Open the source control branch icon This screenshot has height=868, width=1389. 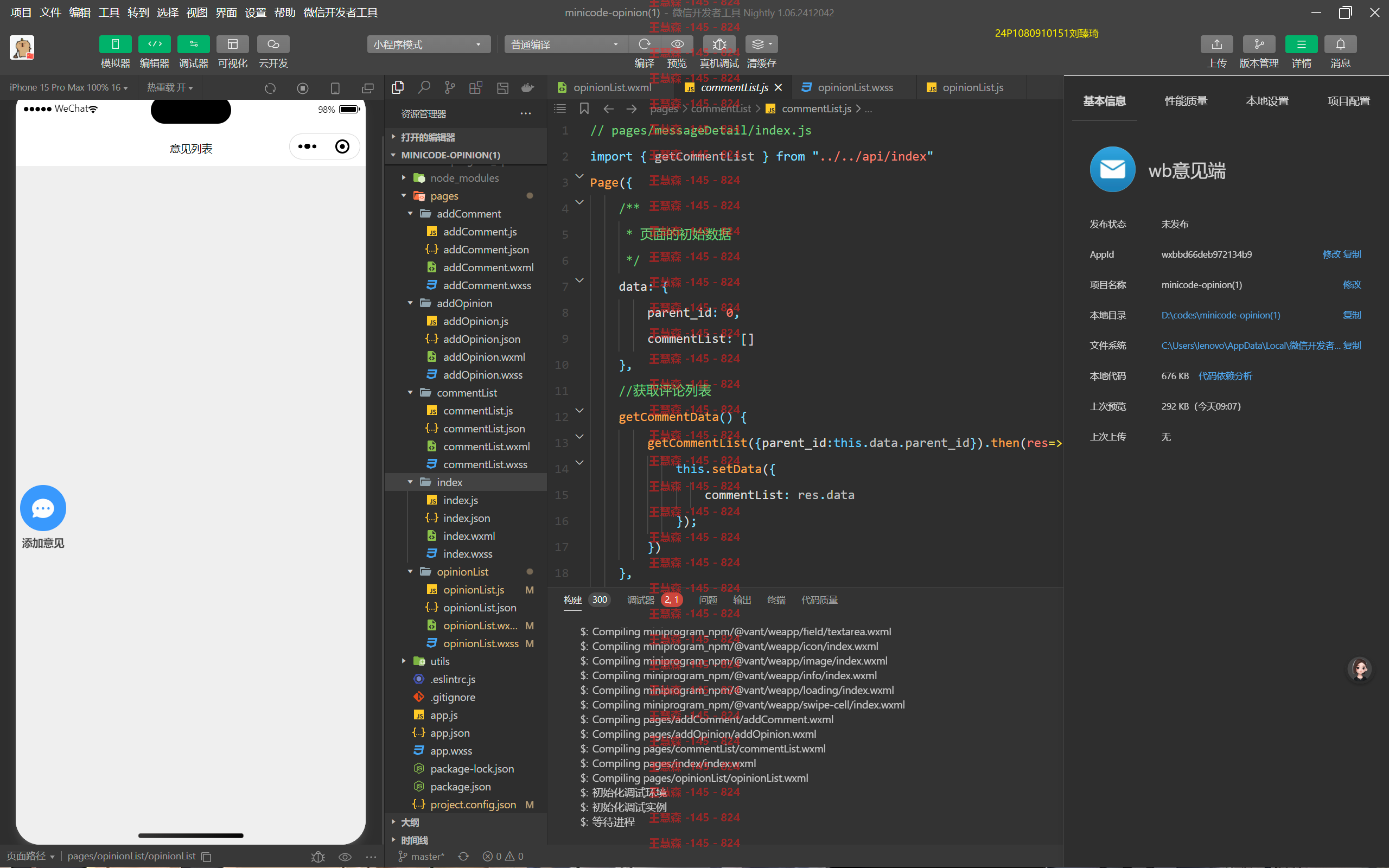tap(450, 87)
